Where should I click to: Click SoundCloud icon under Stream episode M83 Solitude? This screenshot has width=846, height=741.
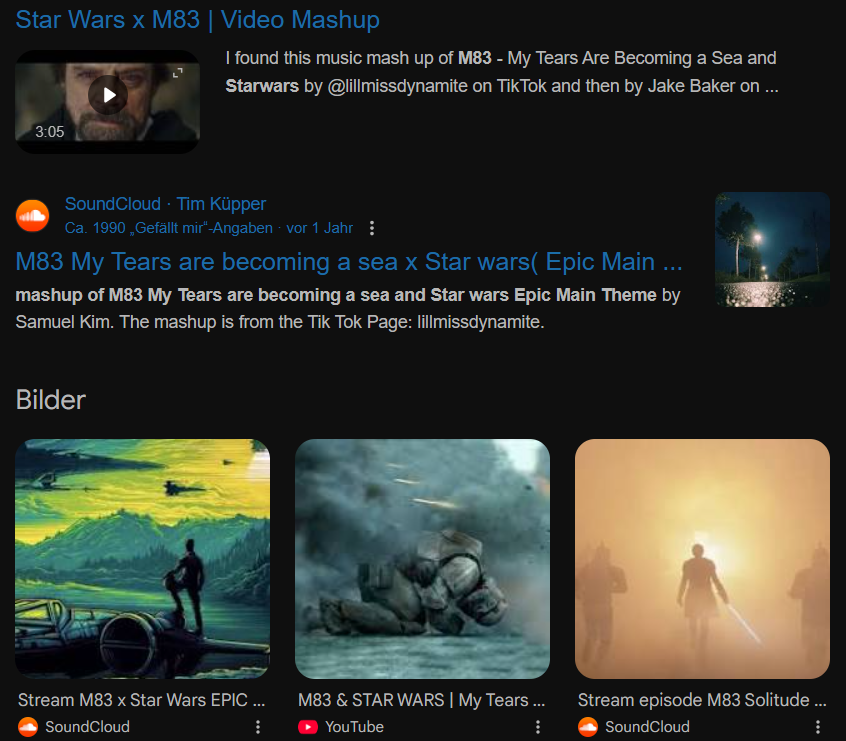588,727
